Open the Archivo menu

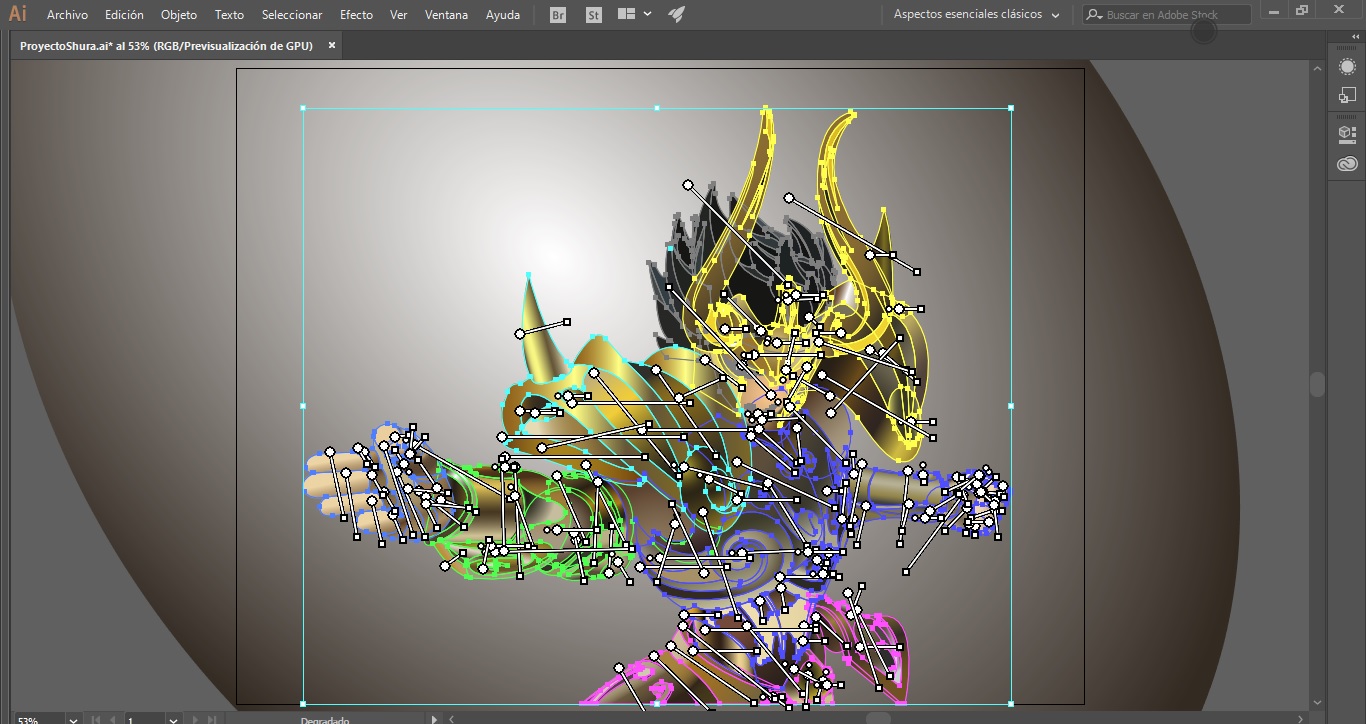click(x=67, y=15)
